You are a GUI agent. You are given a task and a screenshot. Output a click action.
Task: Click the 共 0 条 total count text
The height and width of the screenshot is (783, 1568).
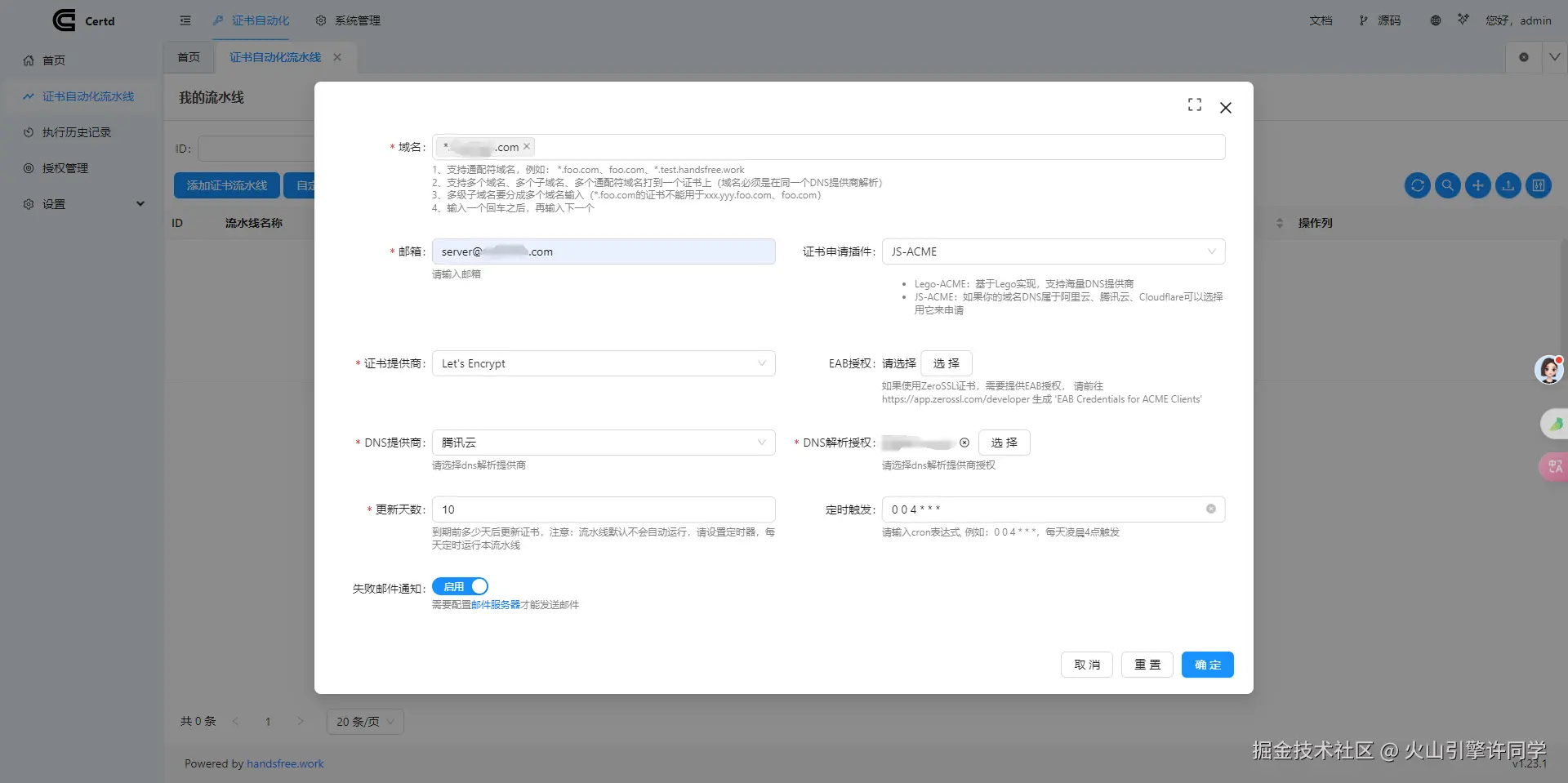pyautogui.click(x=198, y=722)
